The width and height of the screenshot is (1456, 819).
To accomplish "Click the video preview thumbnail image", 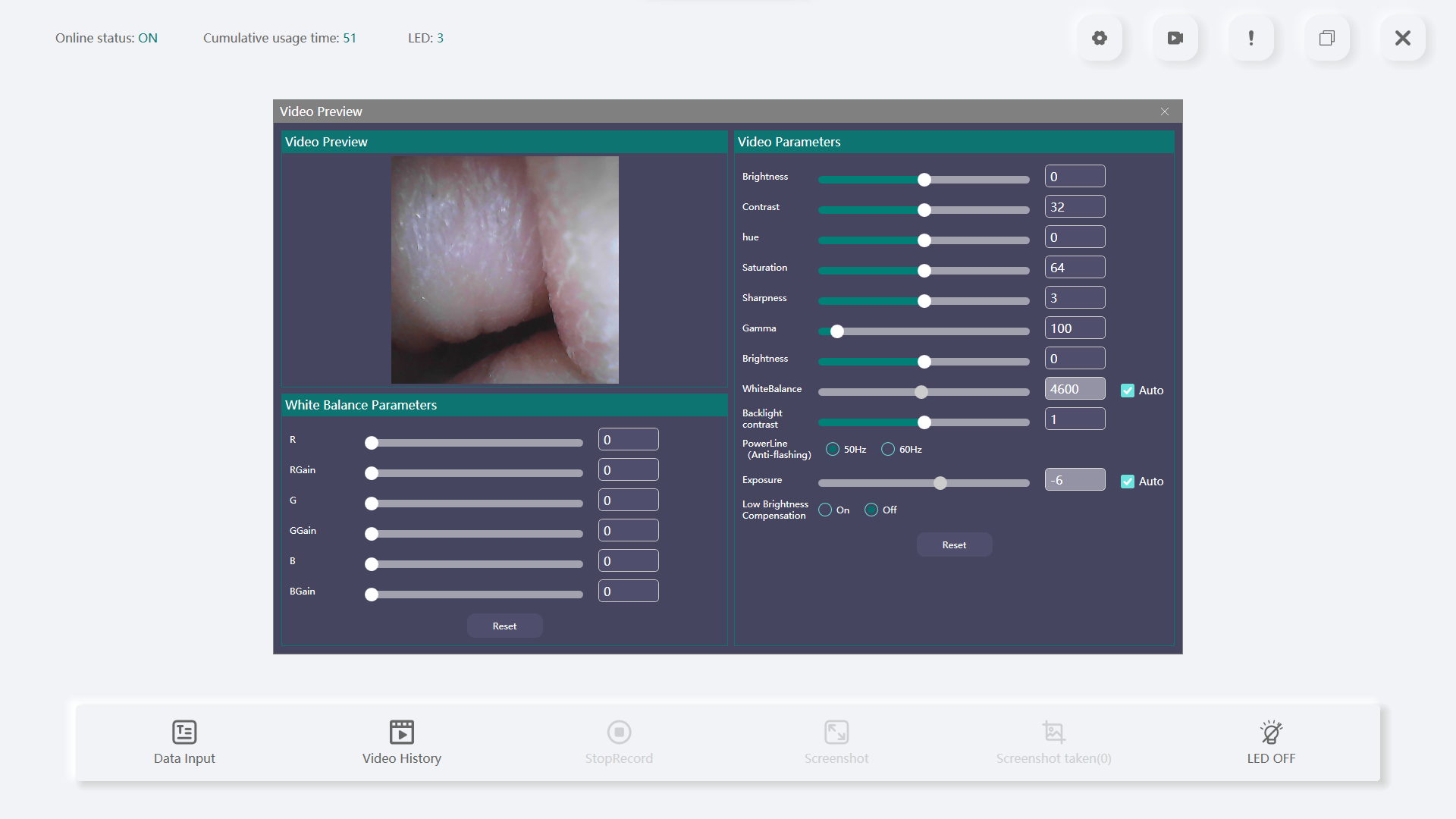I will pyautogui.click(x=504, y=269).
